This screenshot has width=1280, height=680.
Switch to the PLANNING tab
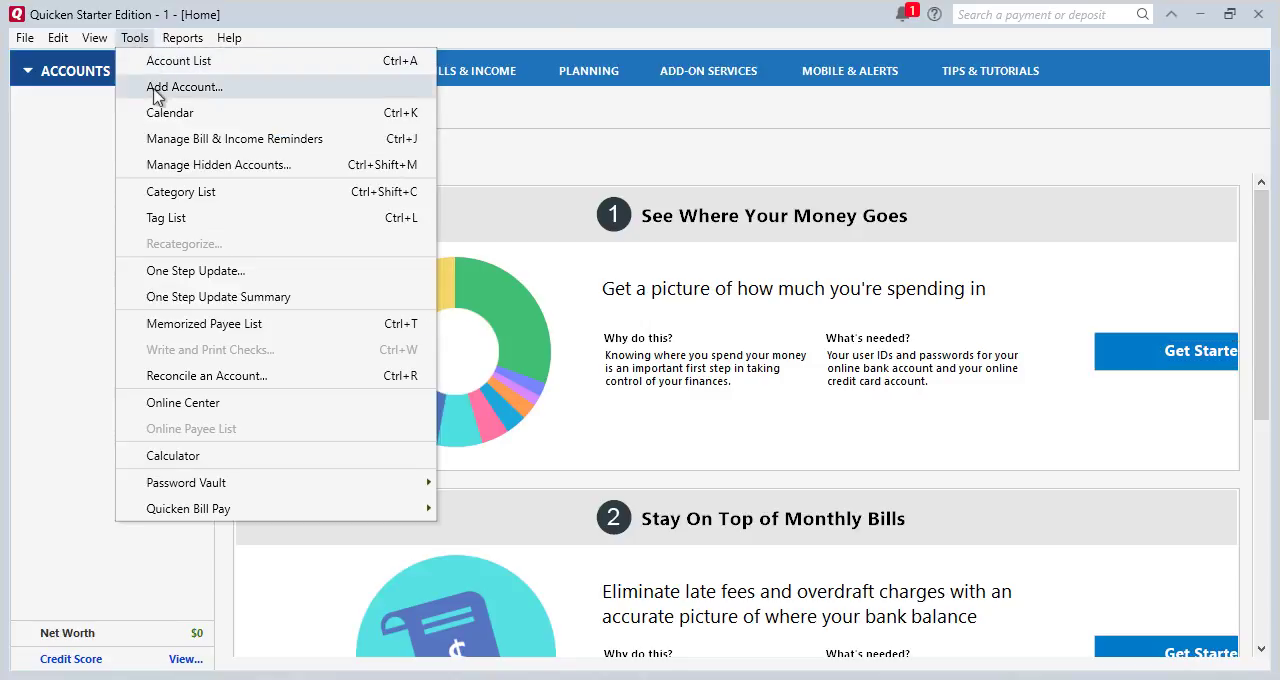pyautogui.click(x=588, y=71)
